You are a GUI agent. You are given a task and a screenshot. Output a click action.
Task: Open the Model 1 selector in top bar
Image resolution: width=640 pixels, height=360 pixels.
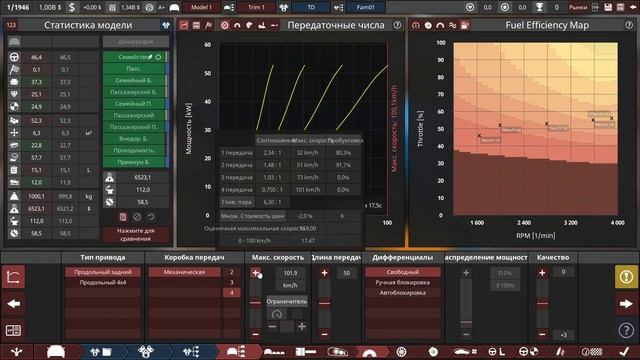click(201, 7)
